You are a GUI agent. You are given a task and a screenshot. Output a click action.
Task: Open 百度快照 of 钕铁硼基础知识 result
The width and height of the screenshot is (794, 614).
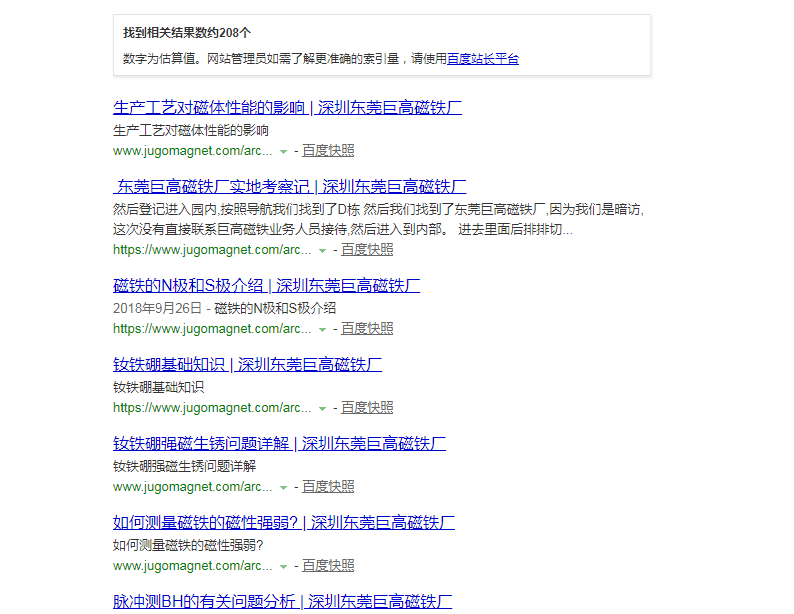[367, 408]
